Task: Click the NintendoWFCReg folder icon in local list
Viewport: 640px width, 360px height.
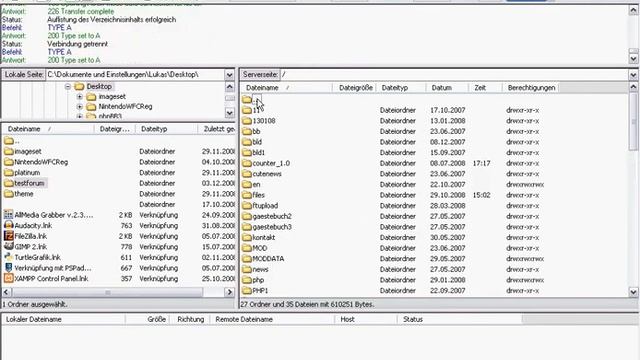Action: (x=9, y=162)
